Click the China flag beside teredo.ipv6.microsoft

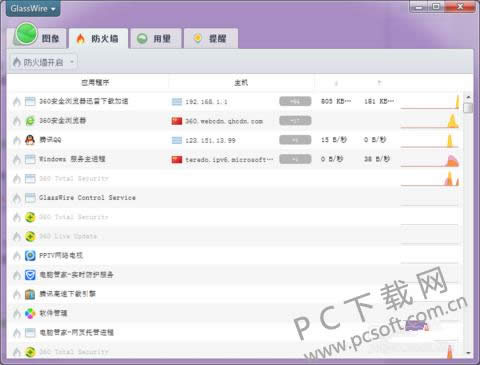coord(177,160)
